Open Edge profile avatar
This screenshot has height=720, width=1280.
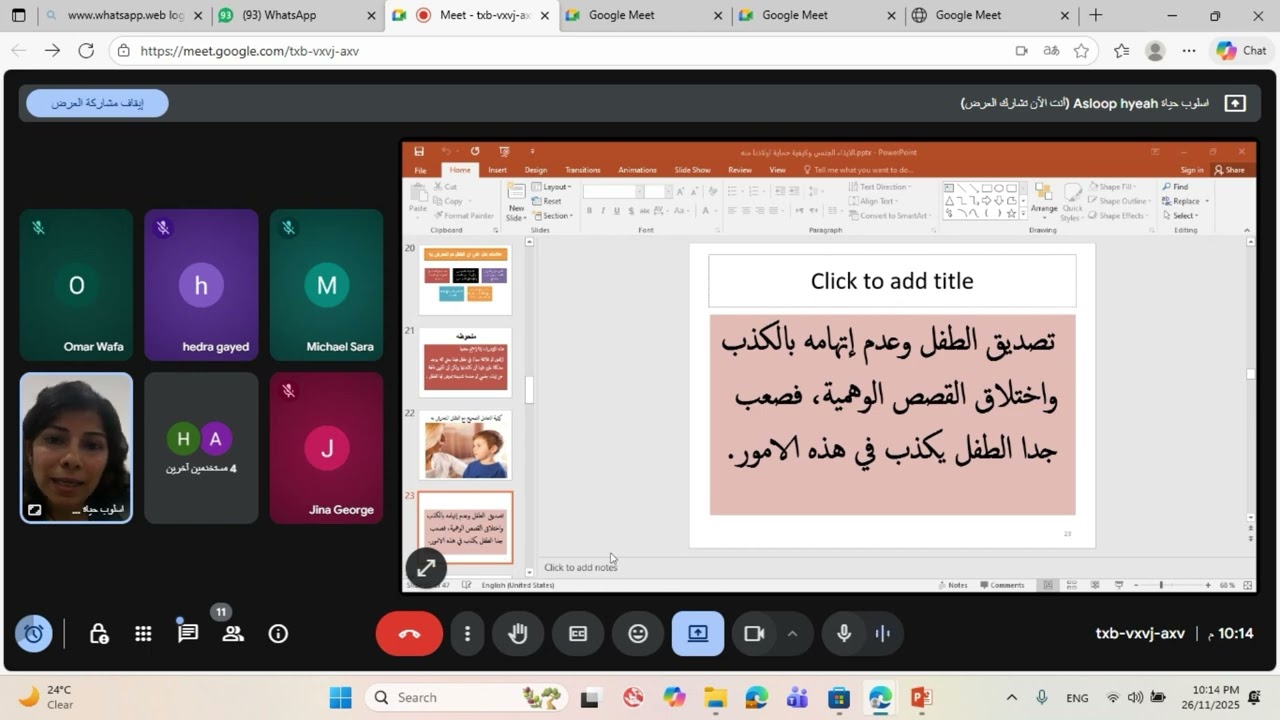click(x=1155, y=51)
